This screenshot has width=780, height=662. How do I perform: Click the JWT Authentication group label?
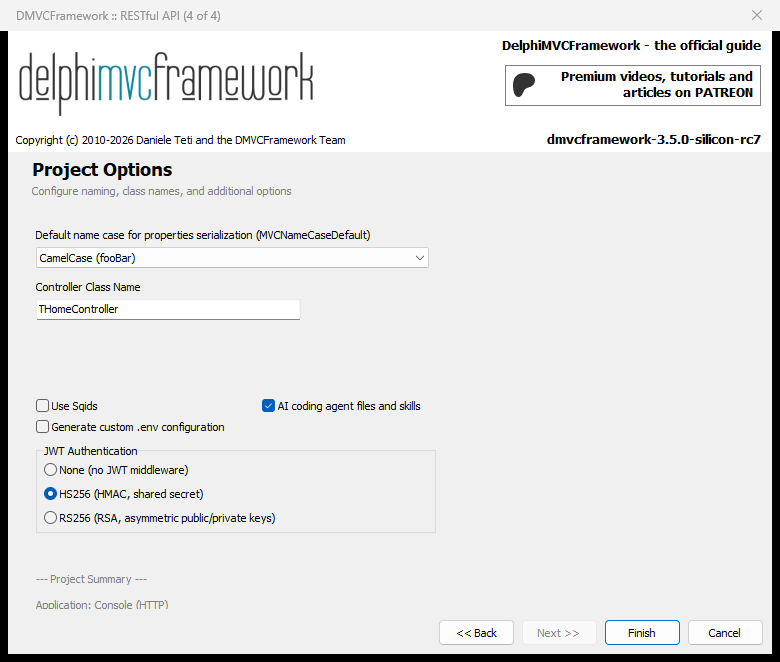pyautogui.click(x=91, y=451)
